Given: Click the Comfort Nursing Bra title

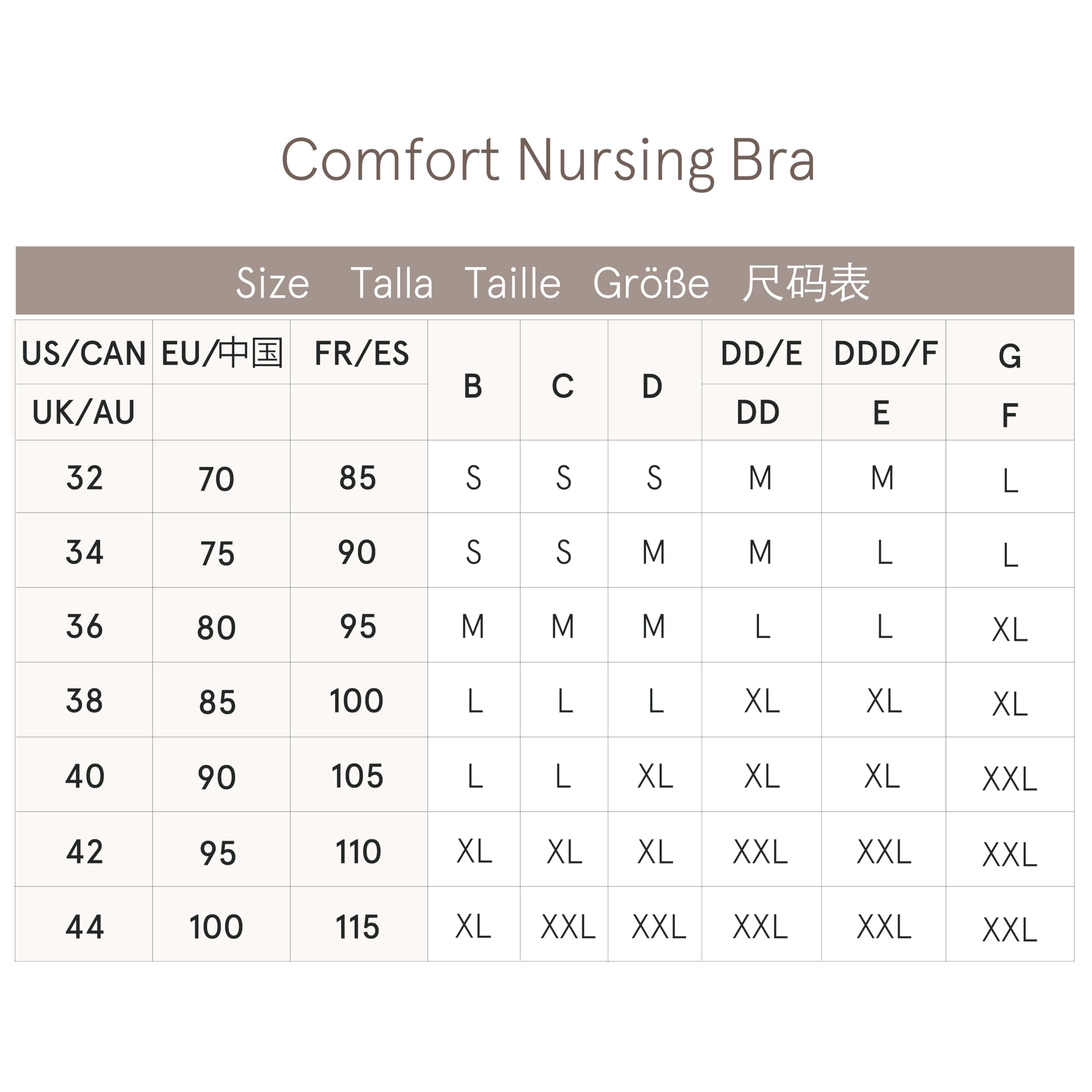Looking at the screenshot, I should click(547, 160).
